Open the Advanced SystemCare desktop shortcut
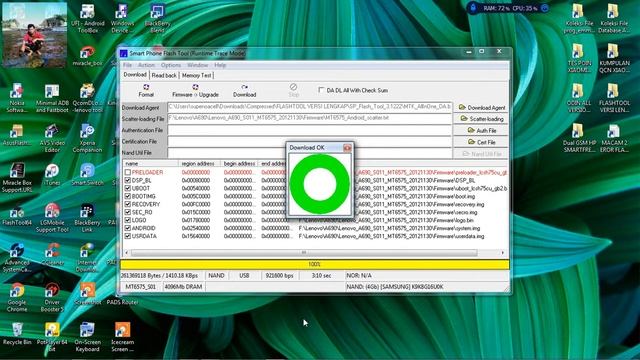The width and height of the screenshot is (640, 360). 17,258
